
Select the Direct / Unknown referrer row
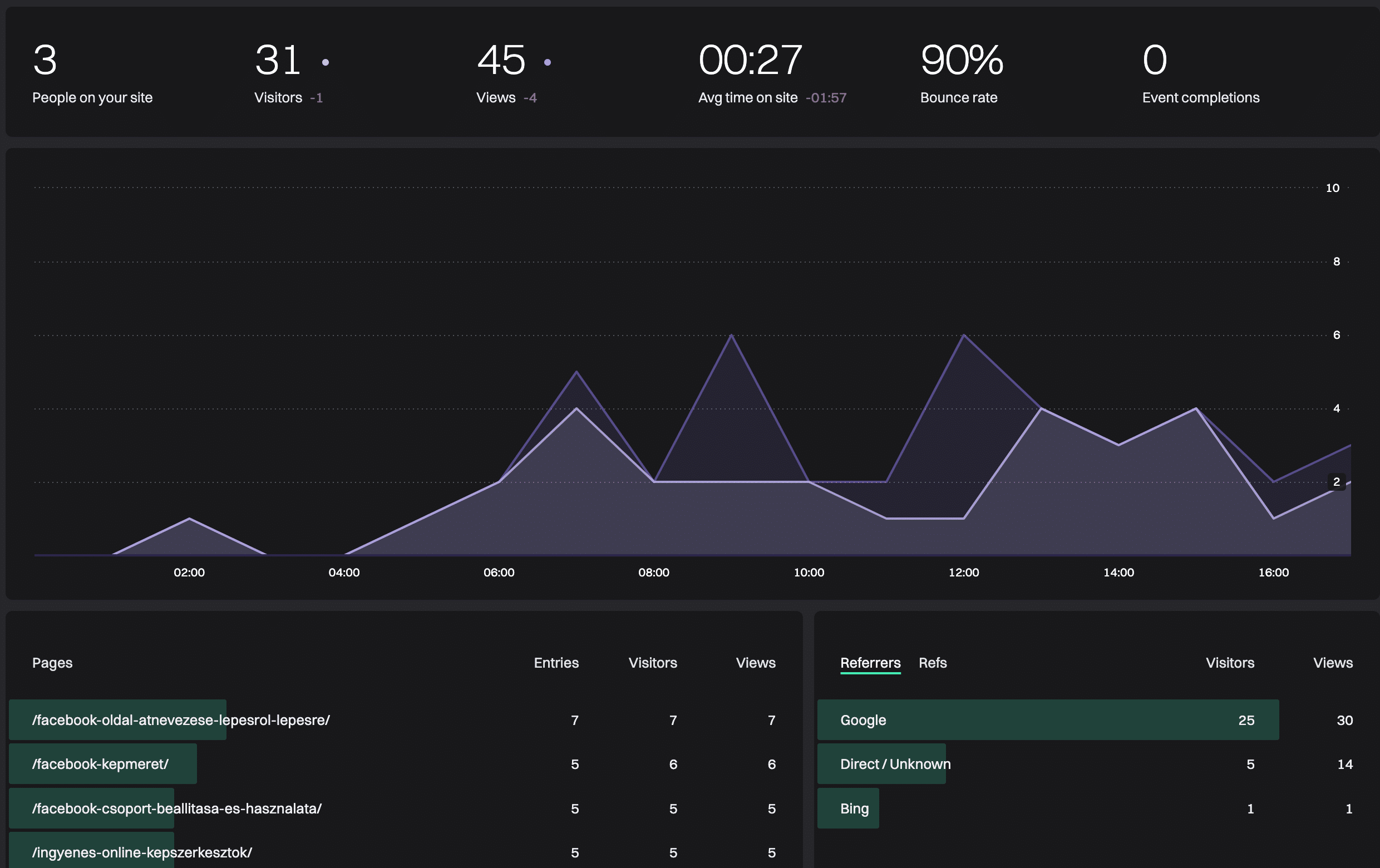[1096, 764]
